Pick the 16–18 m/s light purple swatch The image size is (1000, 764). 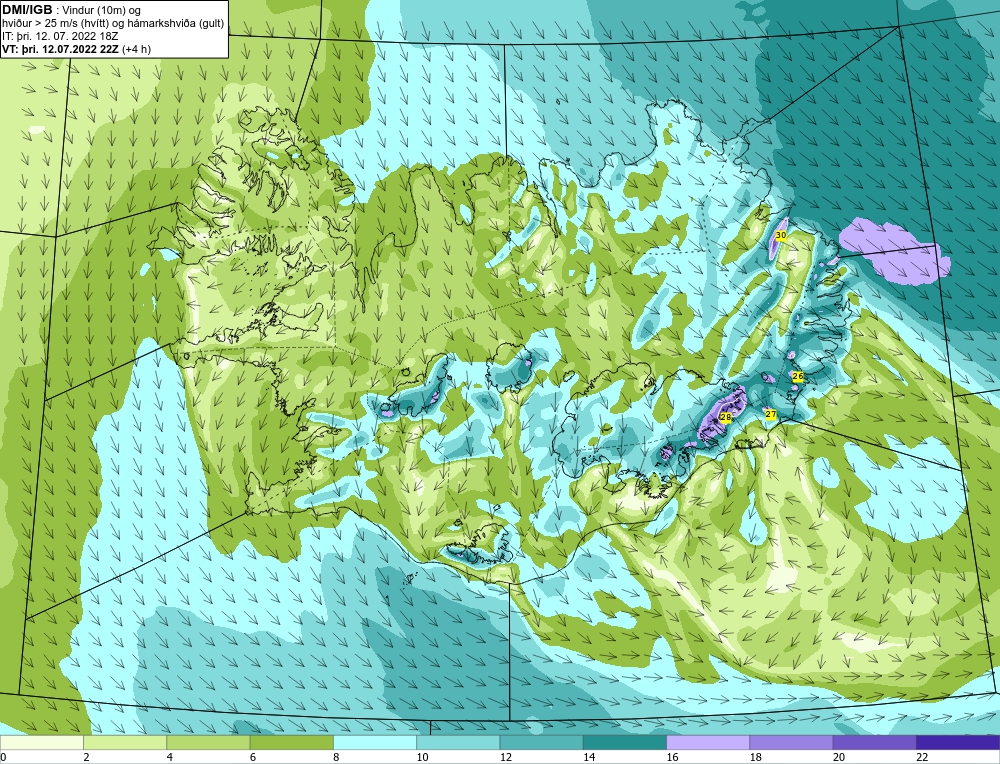click(708, 742)
